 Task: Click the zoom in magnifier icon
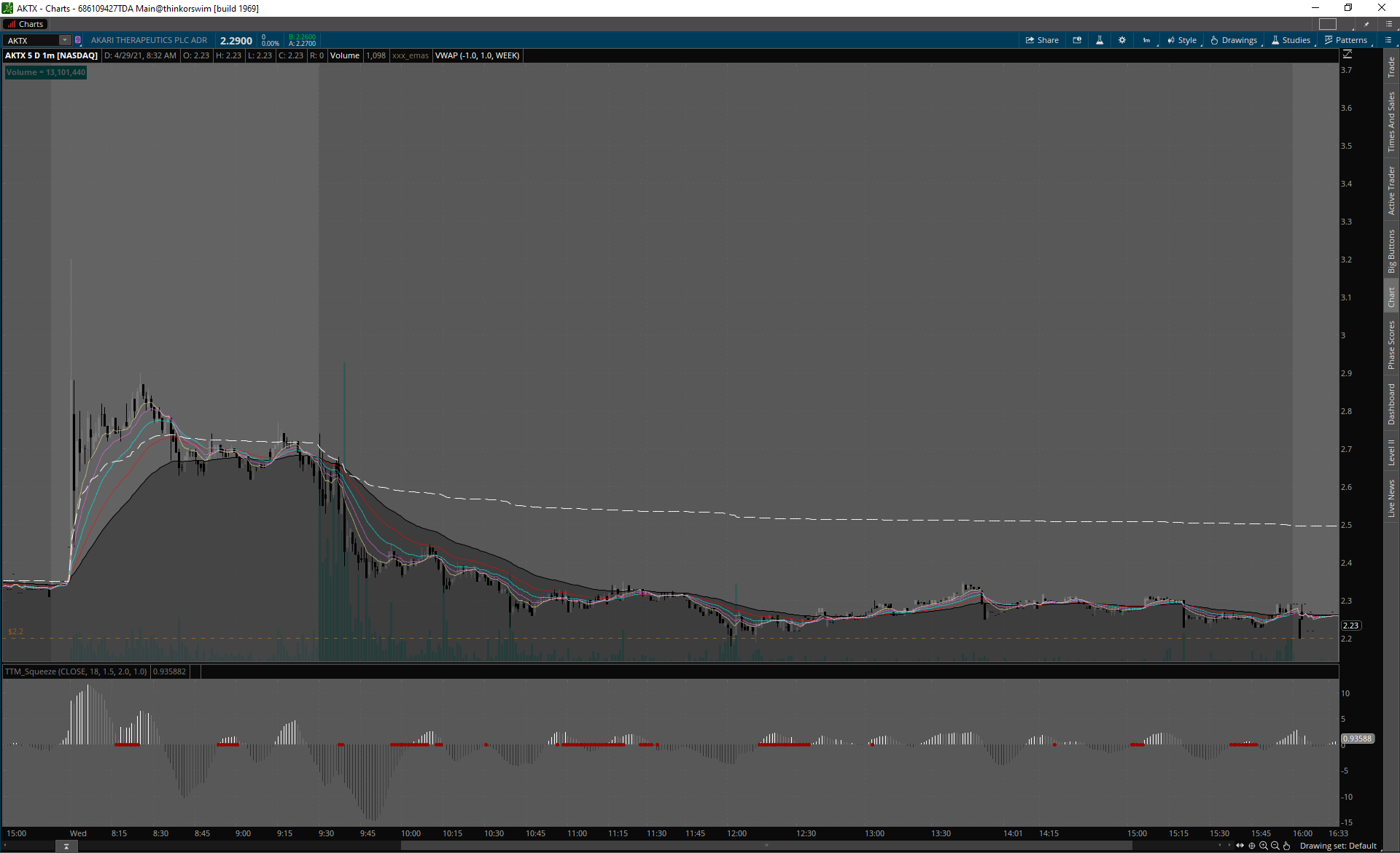(1264, 846)
